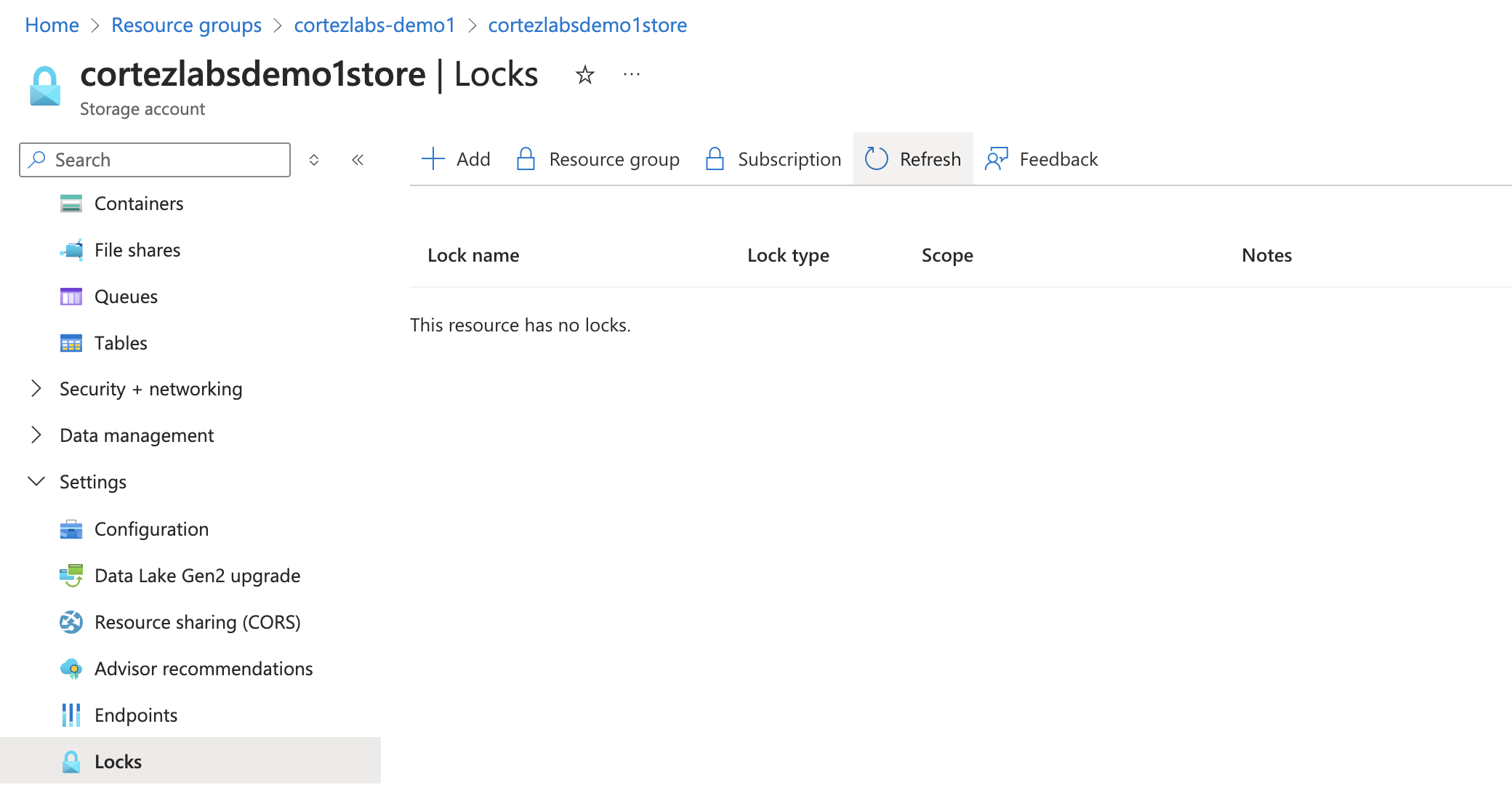
Task: Click the page title cortezlabsdemo1store | Locks
Action: 309,74
